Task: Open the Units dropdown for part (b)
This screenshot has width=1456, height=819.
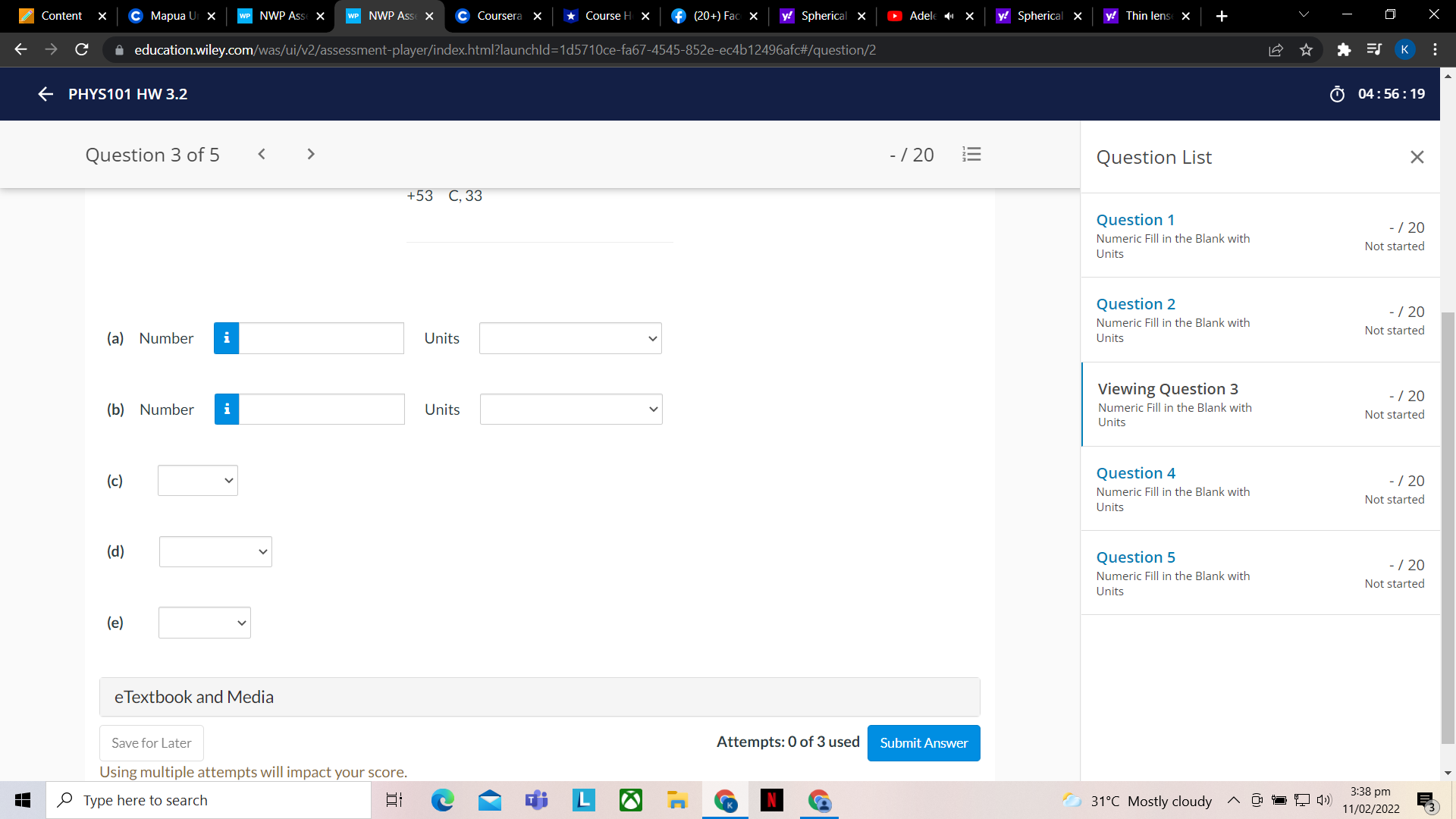Action: pyautogui.click(x=571, y=409)
